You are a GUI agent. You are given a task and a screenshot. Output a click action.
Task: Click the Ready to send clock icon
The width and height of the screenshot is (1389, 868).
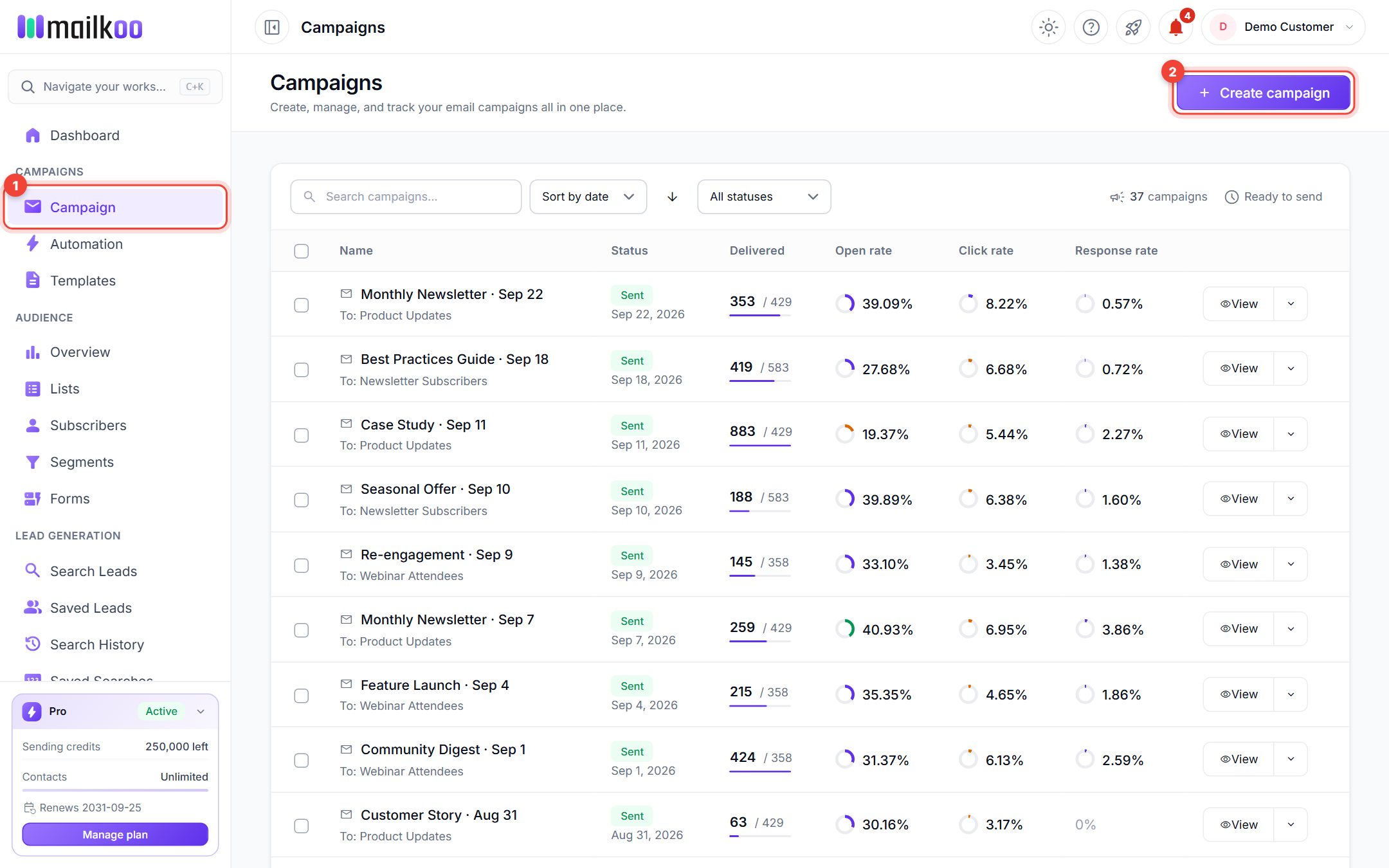(x=1231, y=197)
